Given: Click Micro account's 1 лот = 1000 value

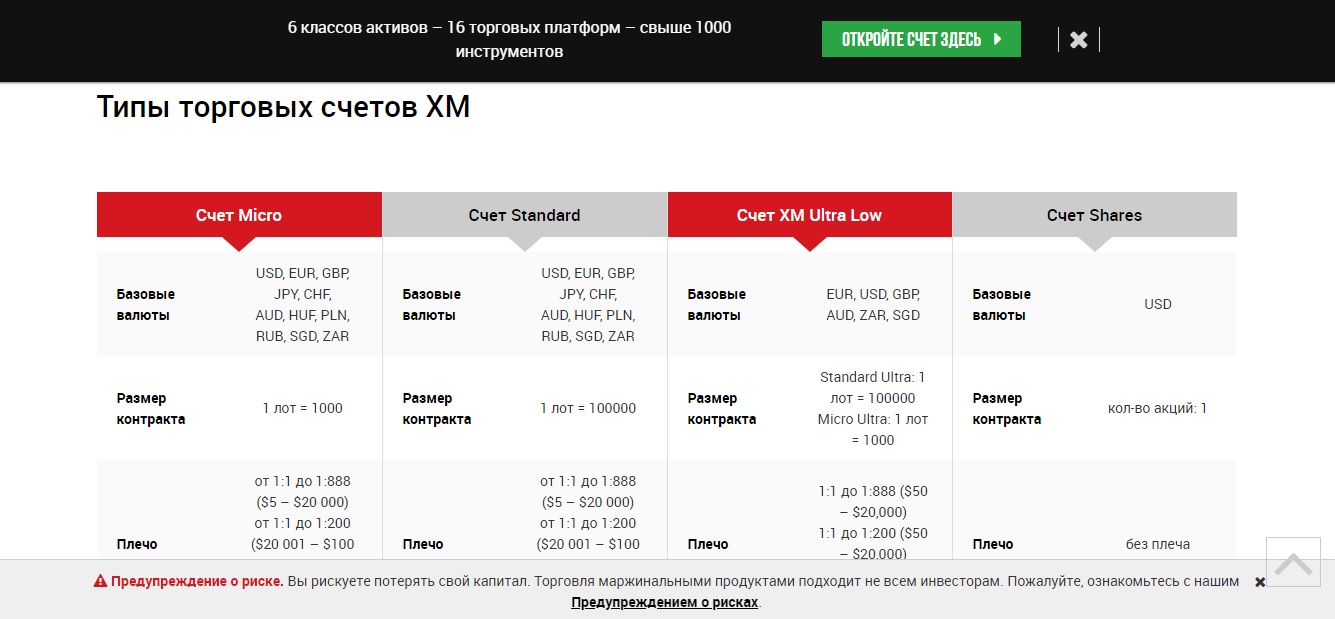Looking at the screenshot, I should tap(302, 408).
